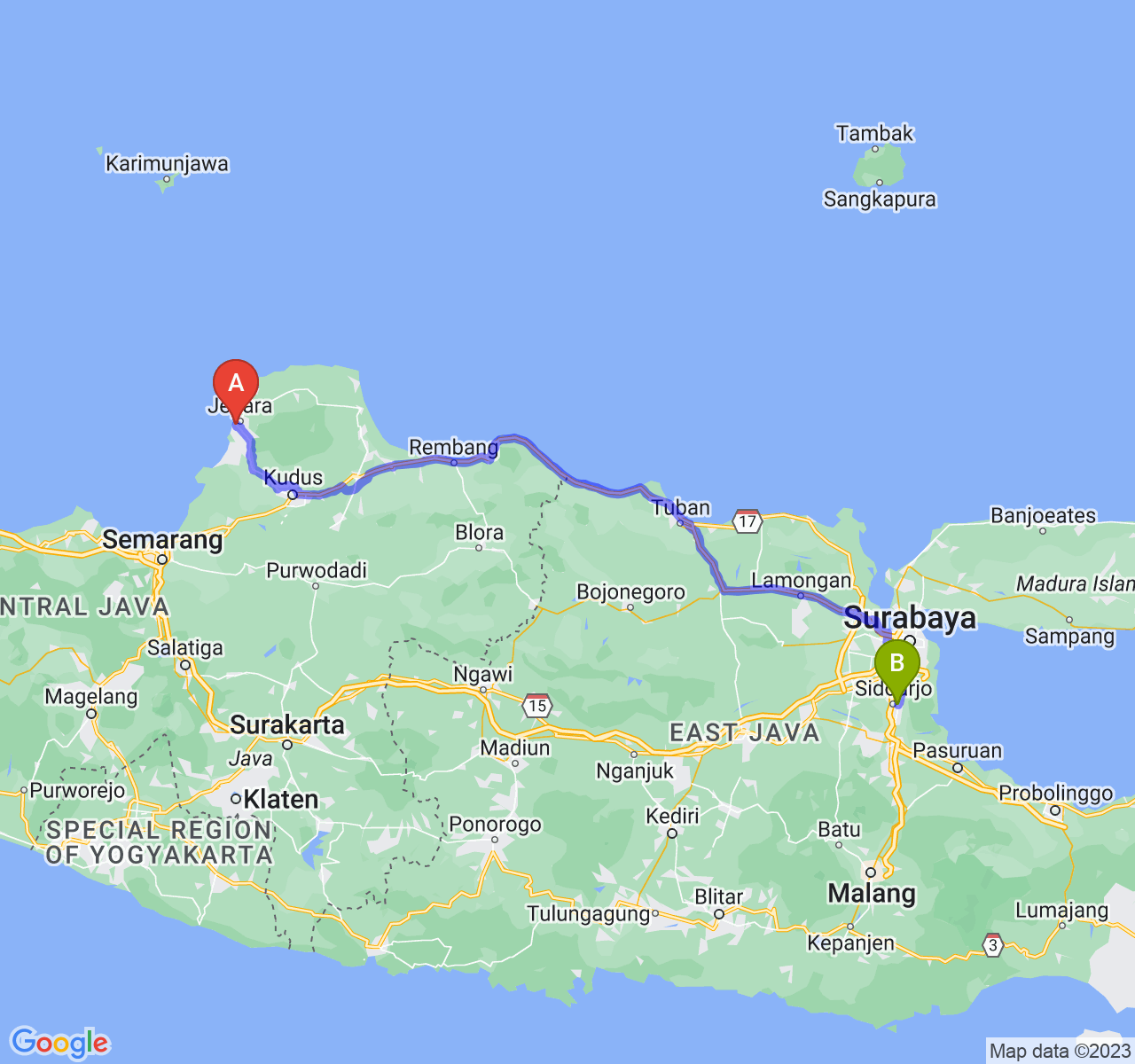Select the Rembang town label

click(453, 448)
